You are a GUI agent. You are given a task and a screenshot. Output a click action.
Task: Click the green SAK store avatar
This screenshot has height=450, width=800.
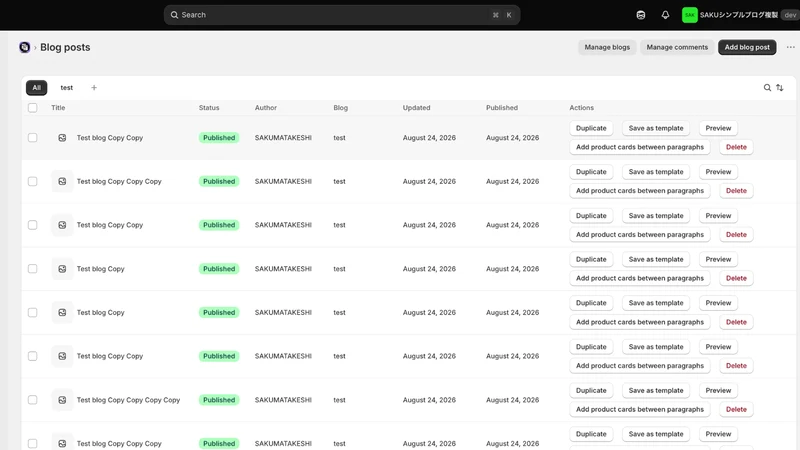click(x=690, y=15)
